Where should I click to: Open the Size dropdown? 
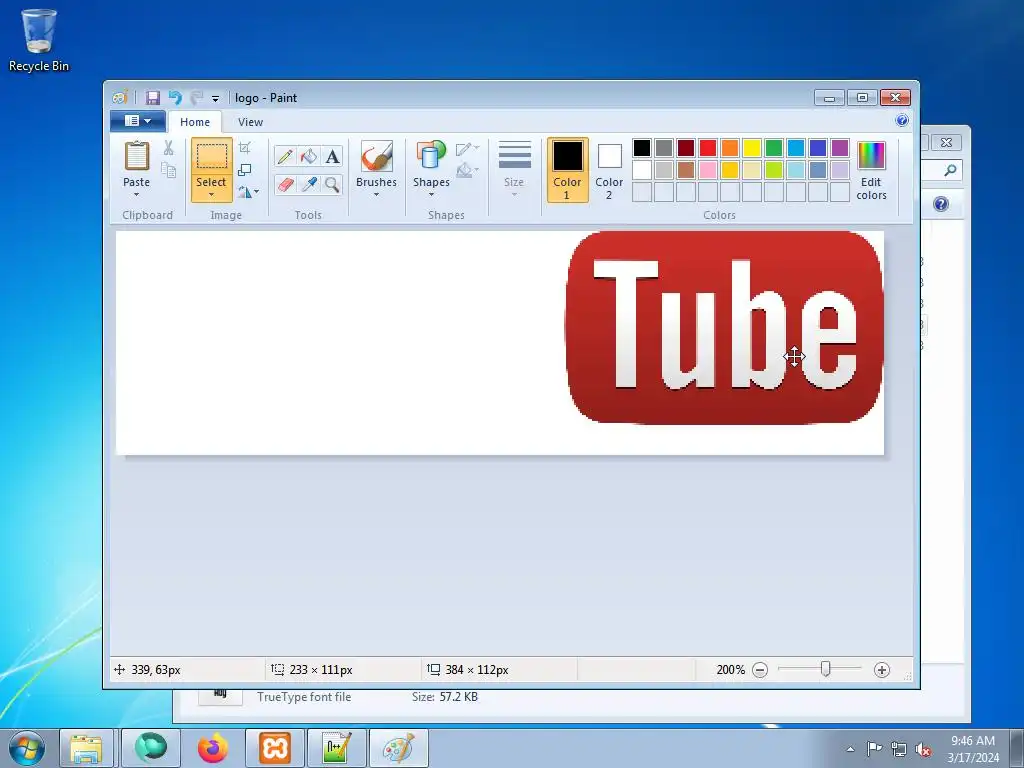(x=514, y=170)
